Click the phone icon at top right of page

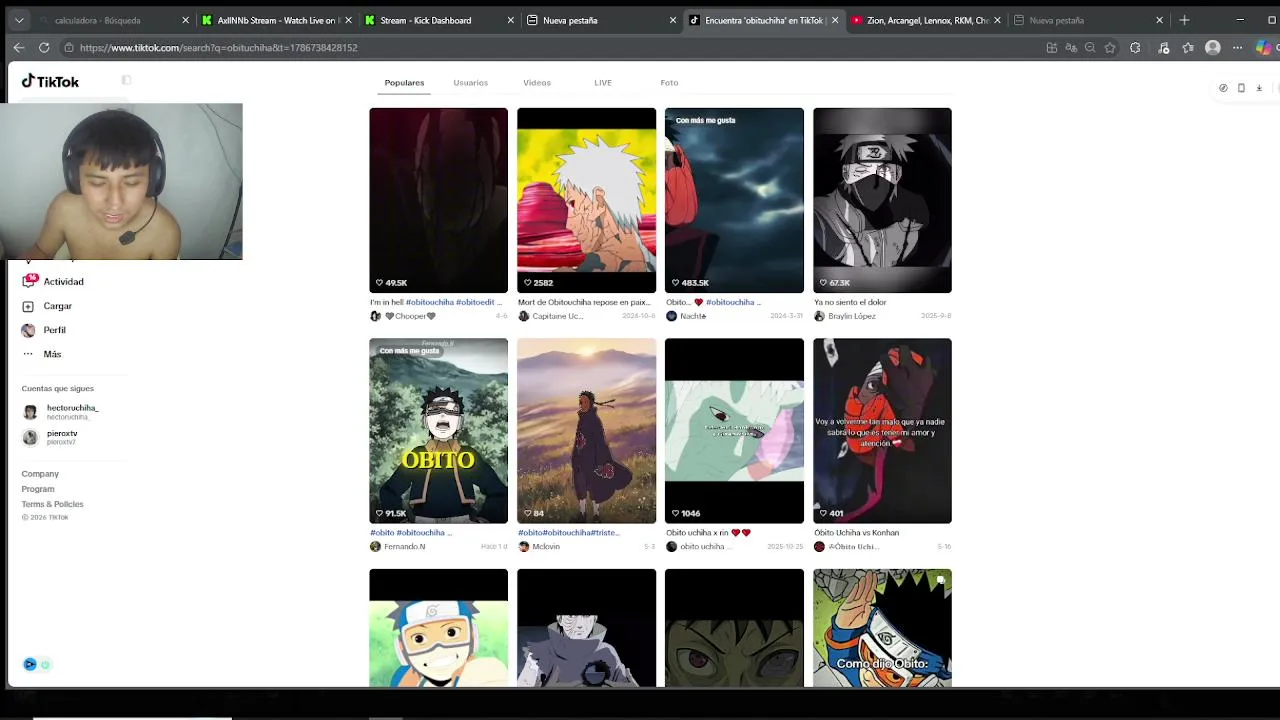coord(1241,88)
